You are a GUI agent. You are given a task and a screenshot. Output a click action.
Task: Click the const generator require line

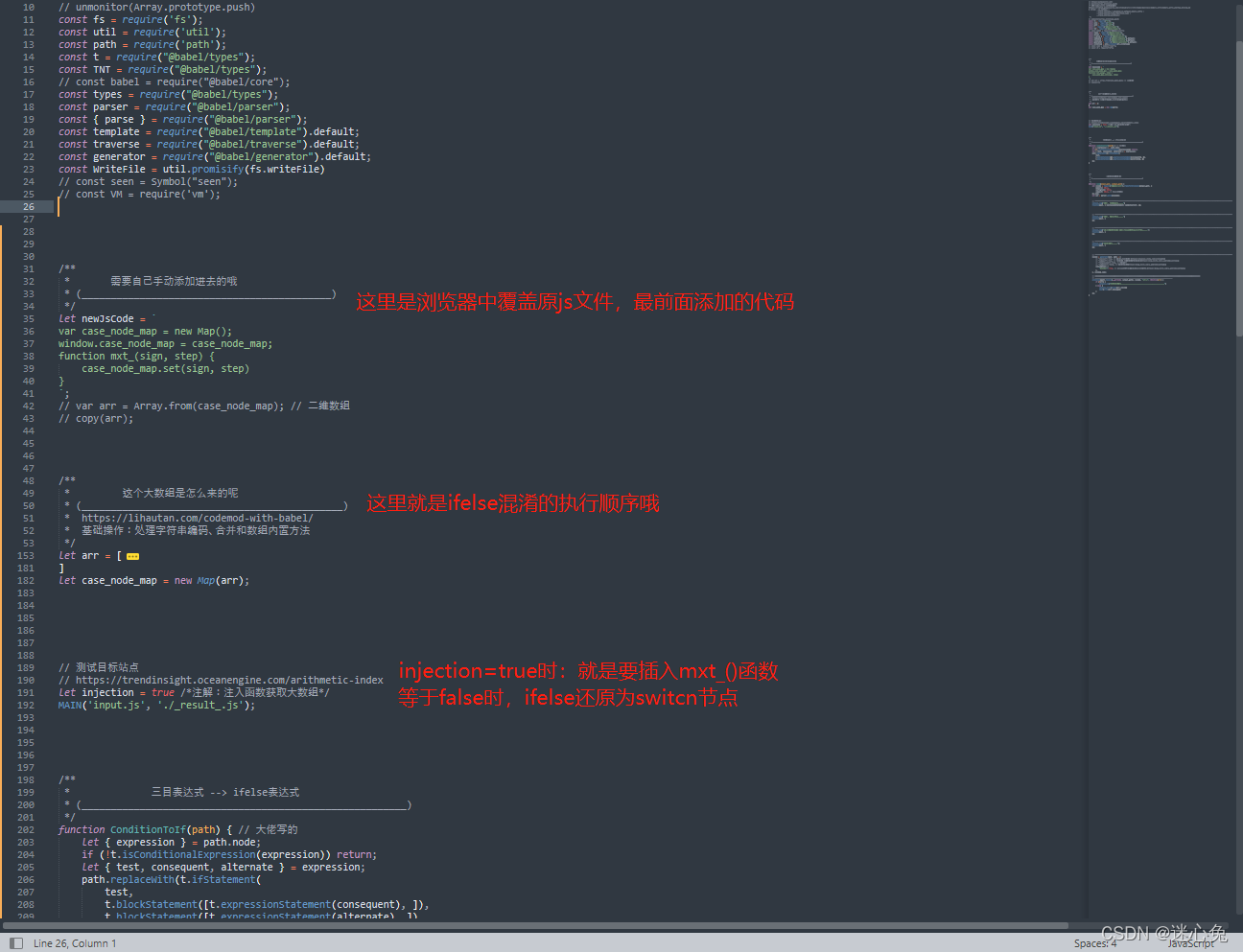(215, 156)
